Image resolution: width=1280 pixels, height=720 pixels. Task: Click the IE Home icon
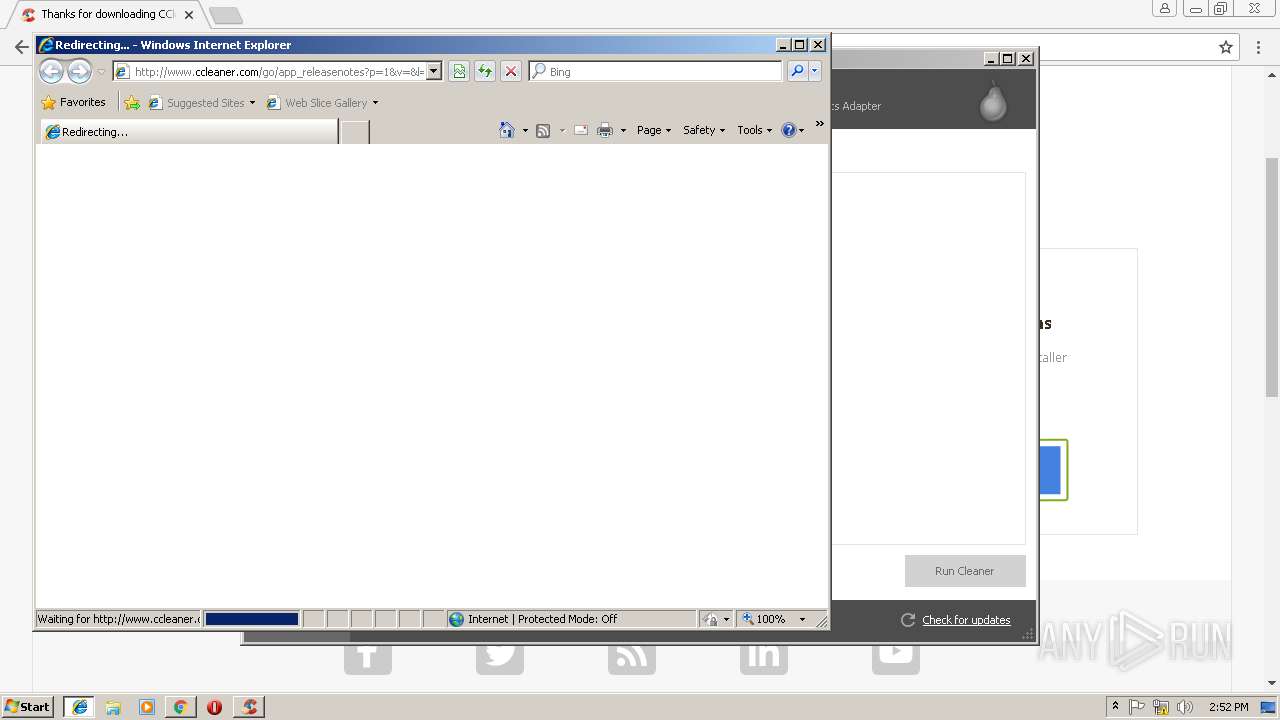pyautogui.click(x=507, y=130)
